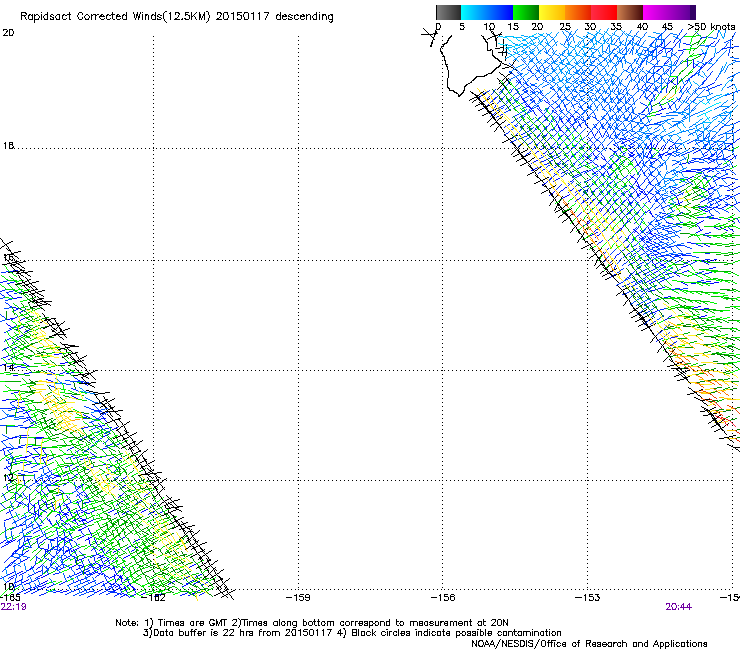Select the orange 25-30 knots legend swatch

(578, 12)
